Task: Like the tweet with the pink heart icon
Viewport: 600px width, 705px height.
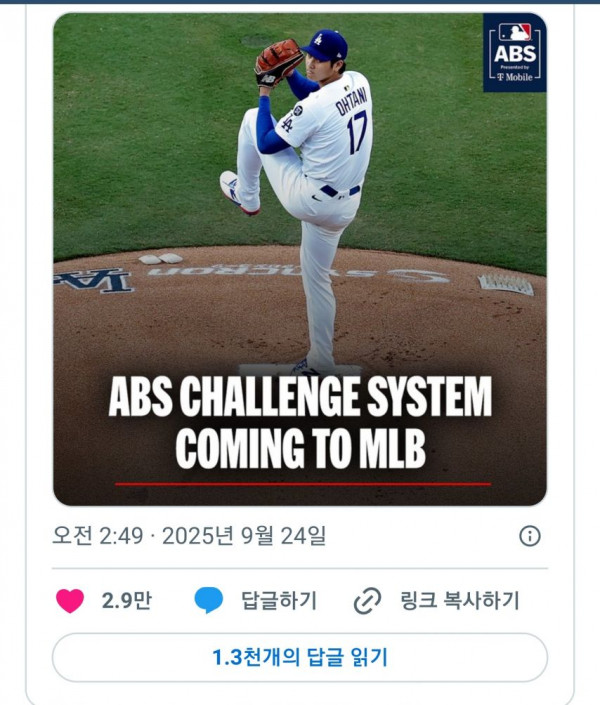Action: pyautogui.click(x=70, y=600)
